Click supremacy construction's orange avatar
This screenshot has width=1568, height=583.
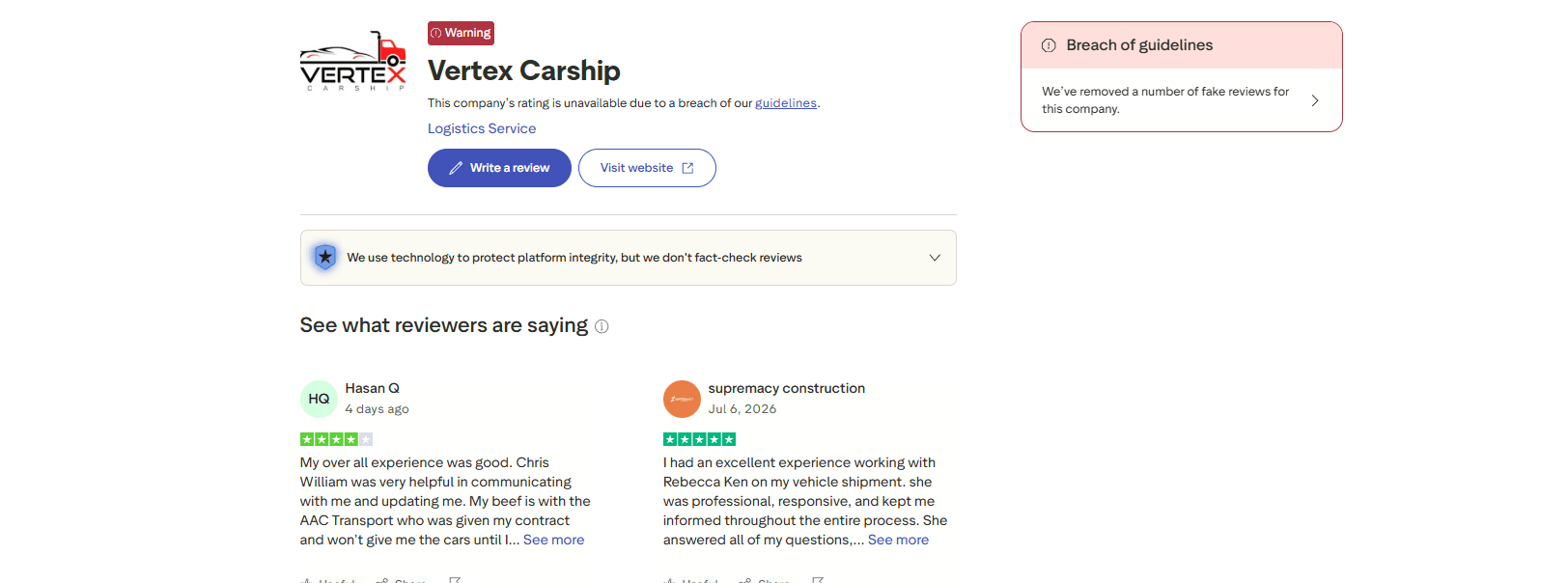click(x=682, y=399)
